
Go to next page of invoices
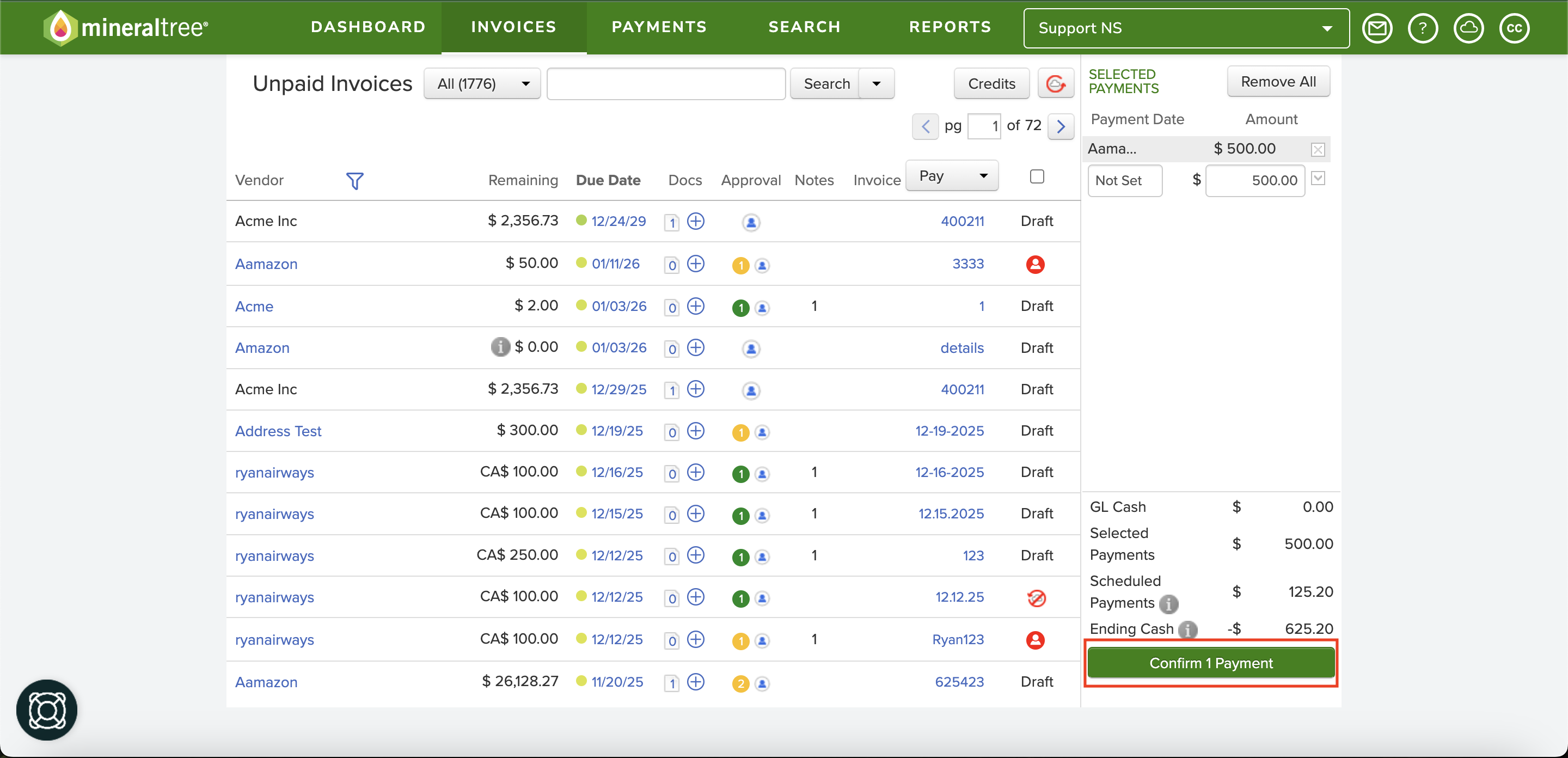1061,126
